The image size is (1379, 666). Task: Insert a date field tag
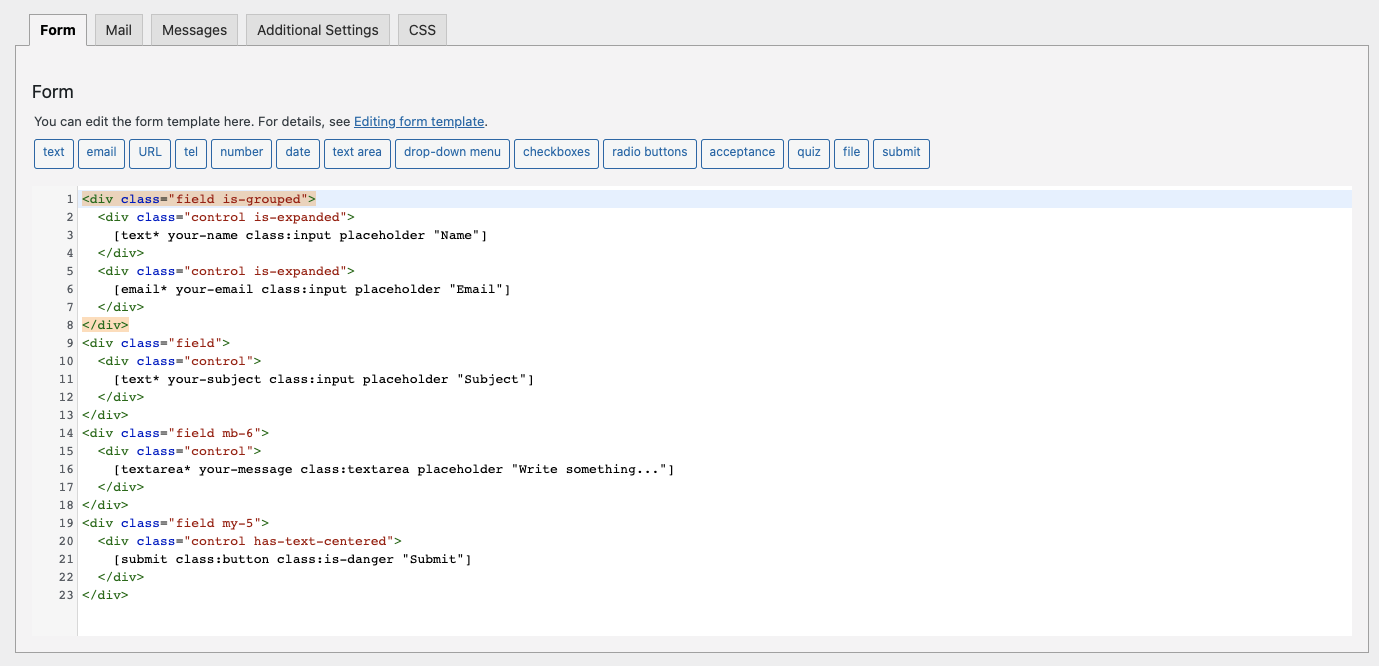[298, 153]
